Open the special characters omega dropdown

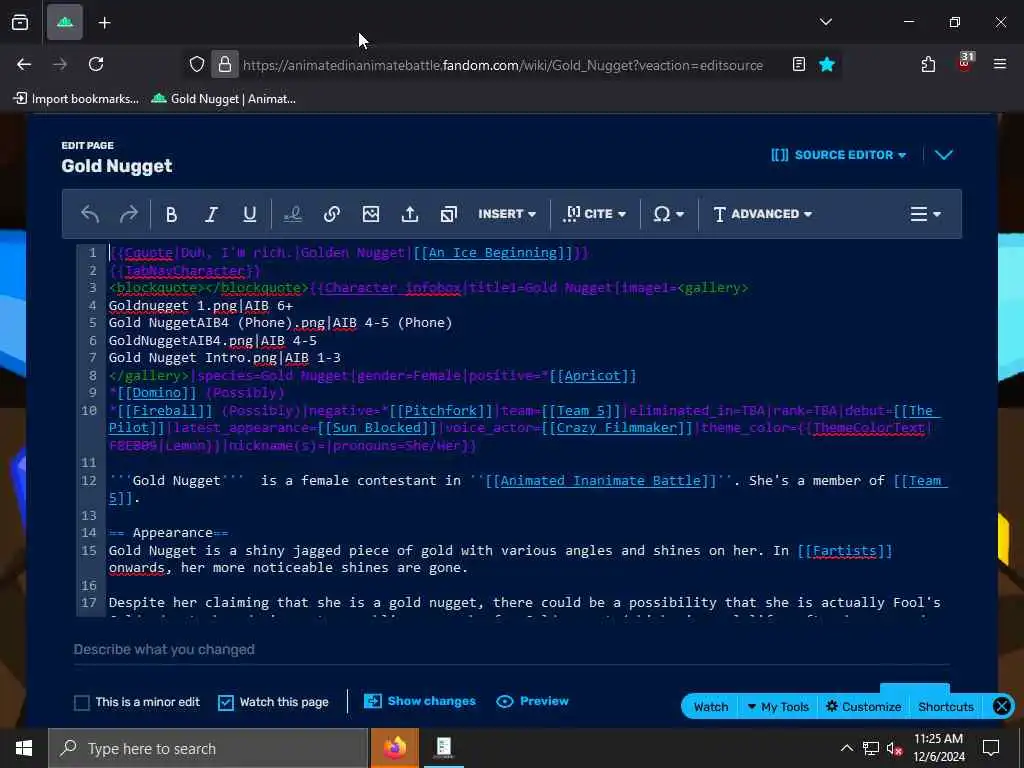click(x=669, y=214)
